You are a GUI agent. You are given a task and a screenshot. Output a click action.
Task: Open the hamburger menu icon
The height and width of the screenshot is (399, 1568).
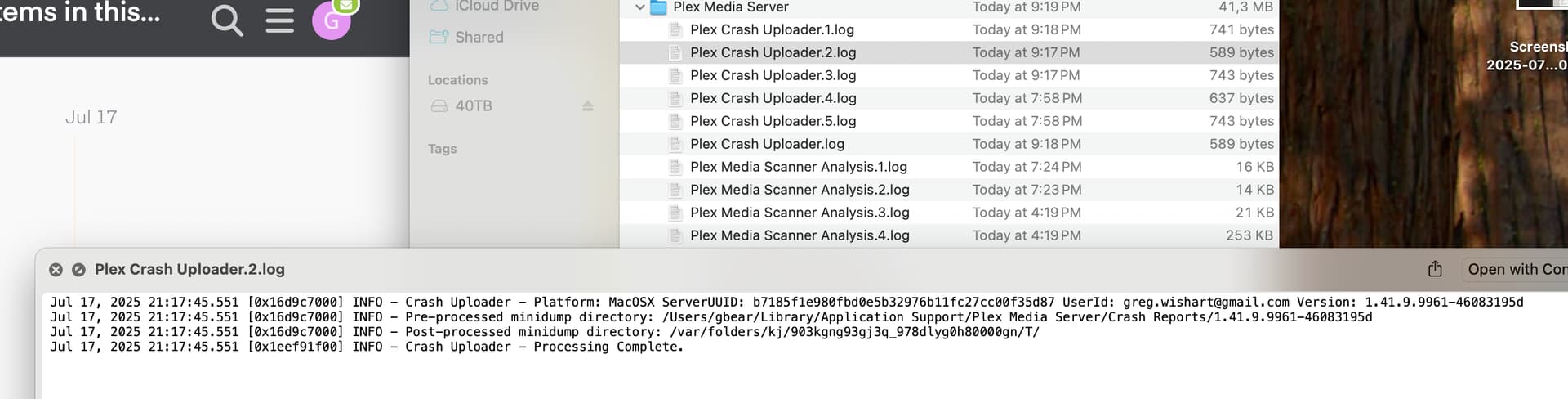280,20
